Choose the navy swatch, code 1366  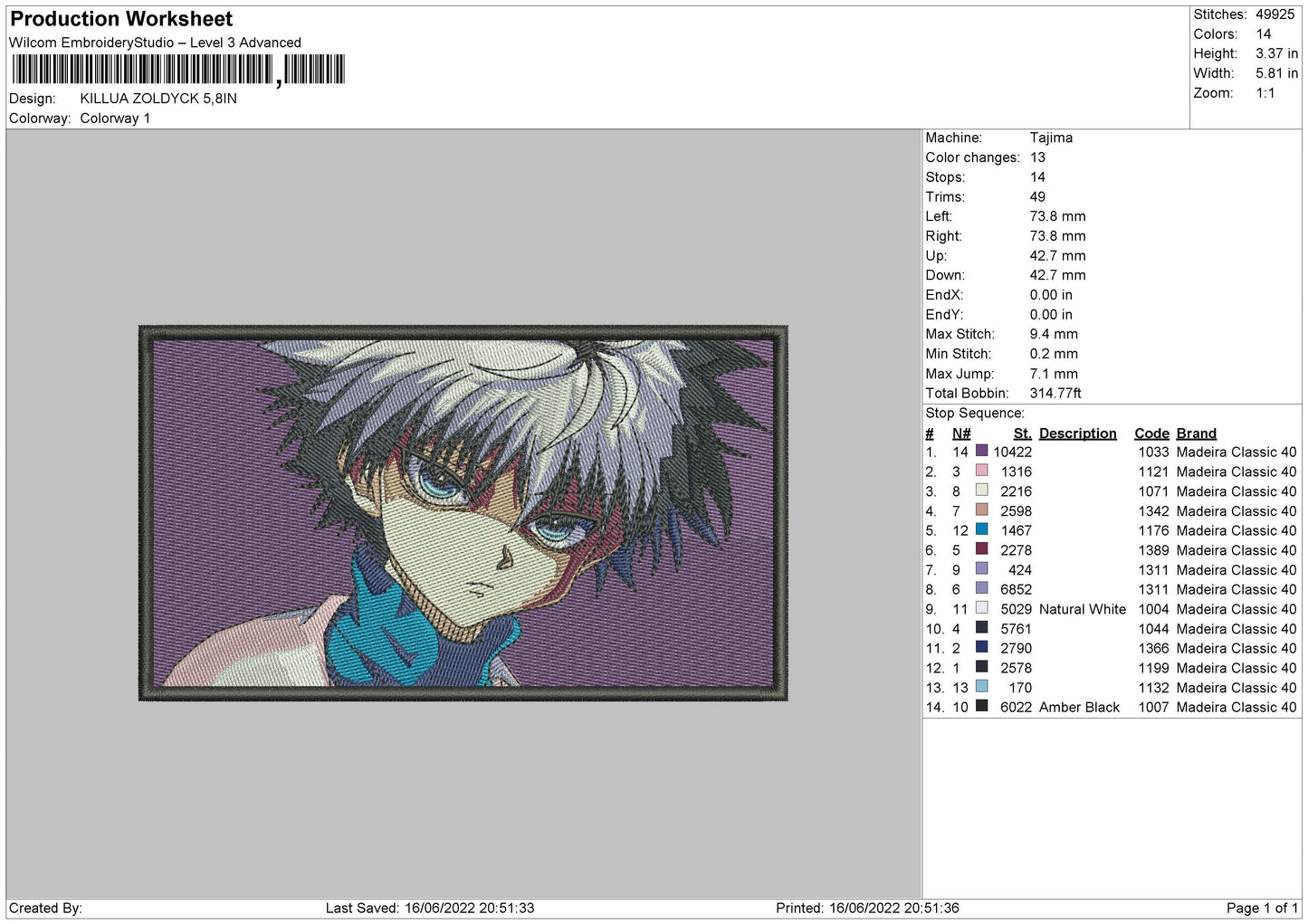click(x=981, y=648)
